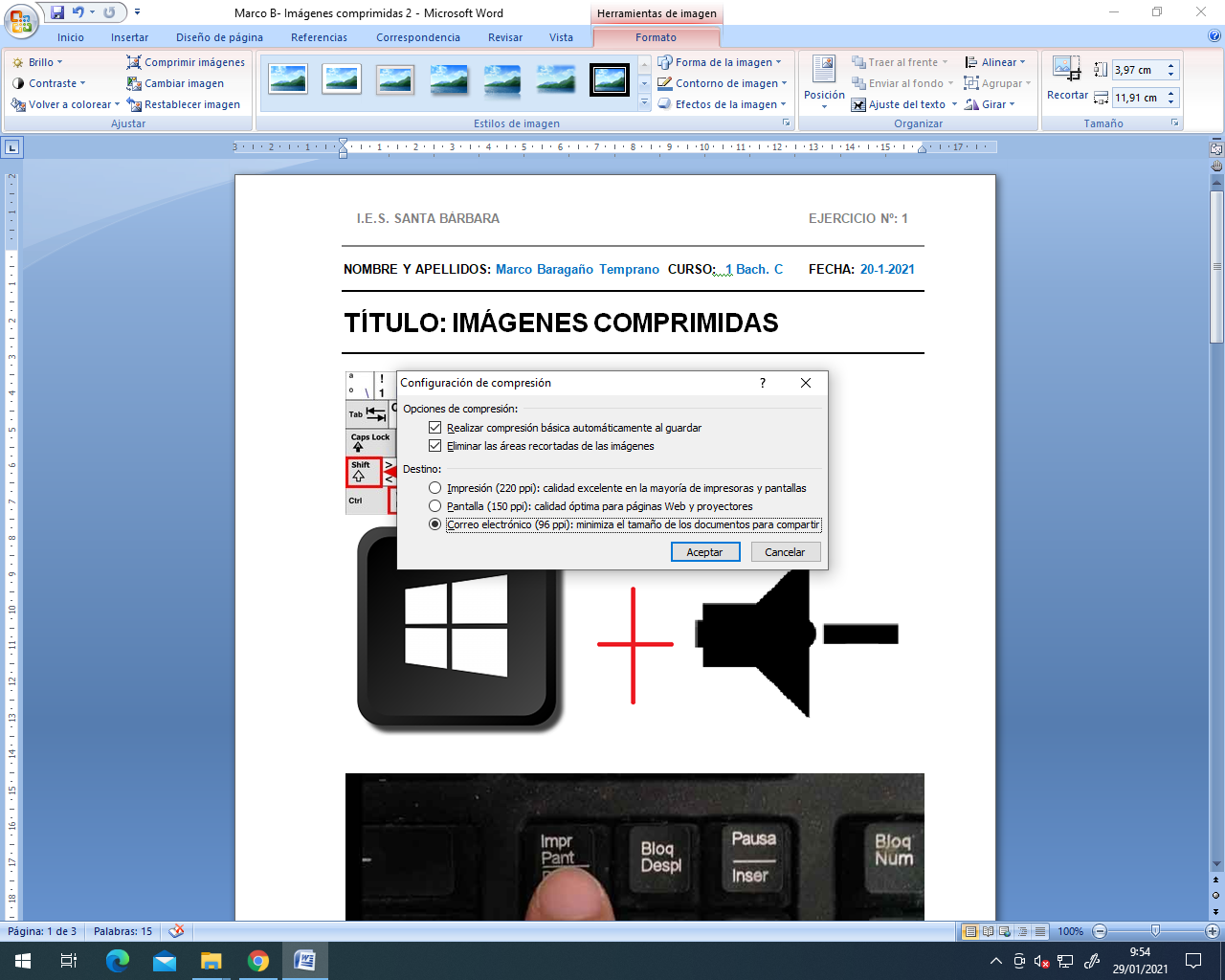Image resolution: width=1225 pixels, height=980 pixels.
Task: Select the black-framed picture style thumbnail
Action: point(610,79)
